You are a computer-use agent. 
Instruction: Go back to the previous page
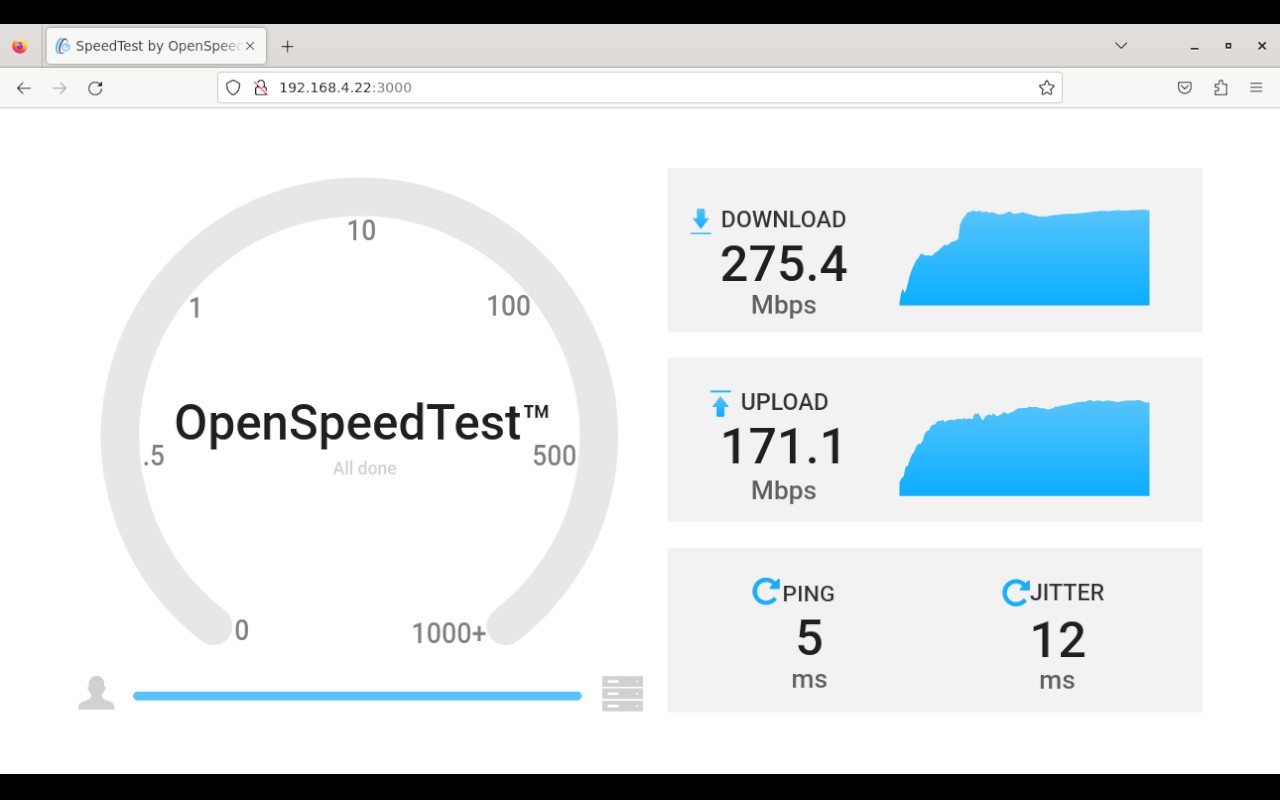point(24,88)
